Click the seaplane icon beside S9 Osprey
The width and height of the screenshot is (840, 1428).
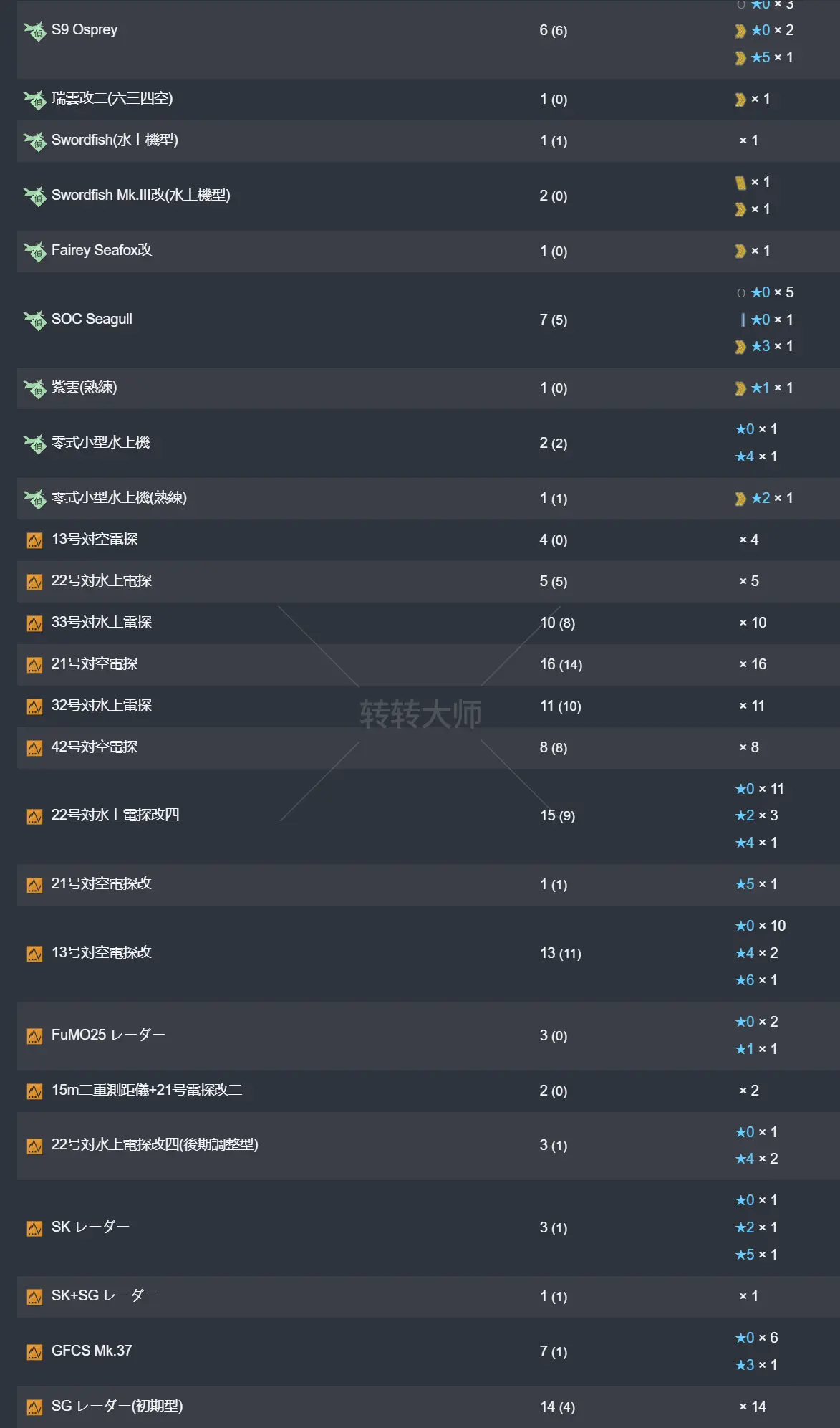point(34,31)
